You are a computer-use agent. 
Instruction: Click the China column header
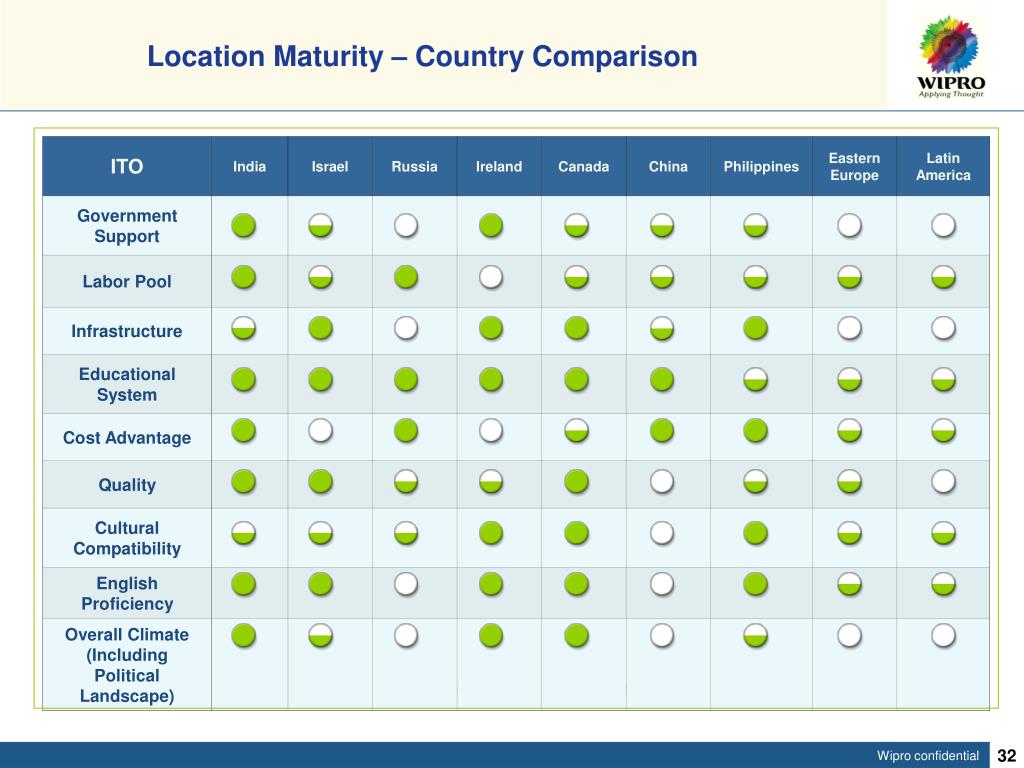(668, 167)
